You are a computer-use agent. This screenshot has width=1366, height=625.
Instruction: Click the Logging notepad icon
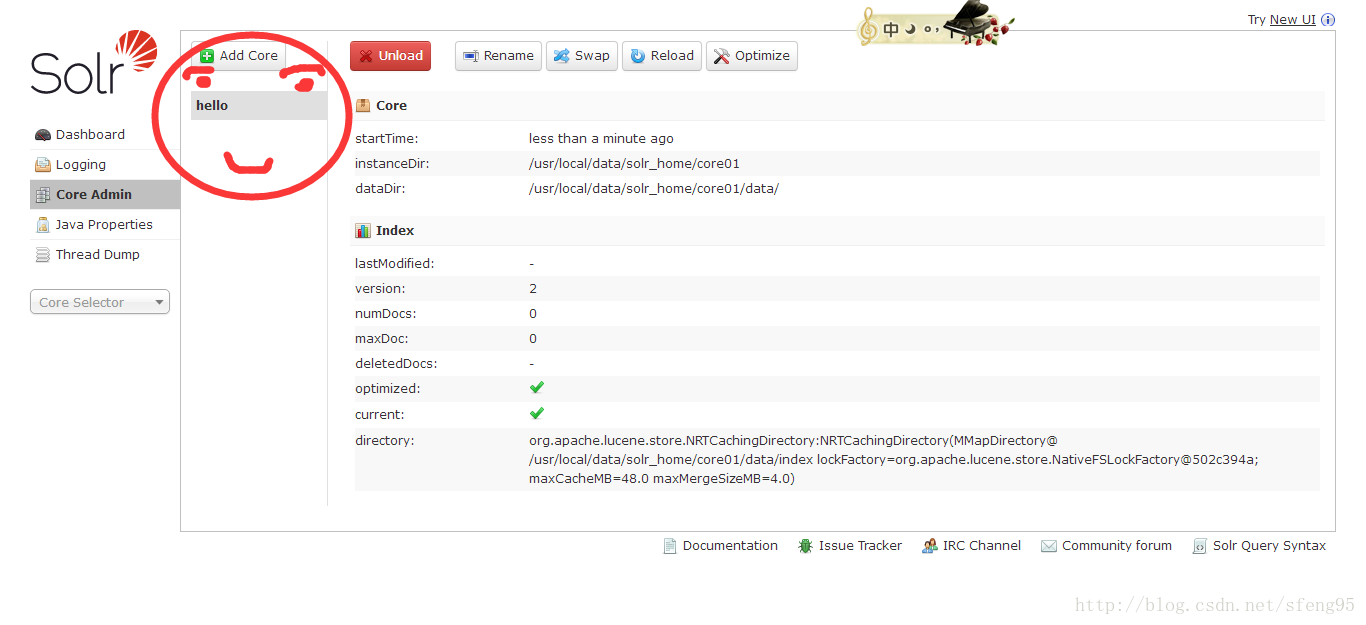43,165
